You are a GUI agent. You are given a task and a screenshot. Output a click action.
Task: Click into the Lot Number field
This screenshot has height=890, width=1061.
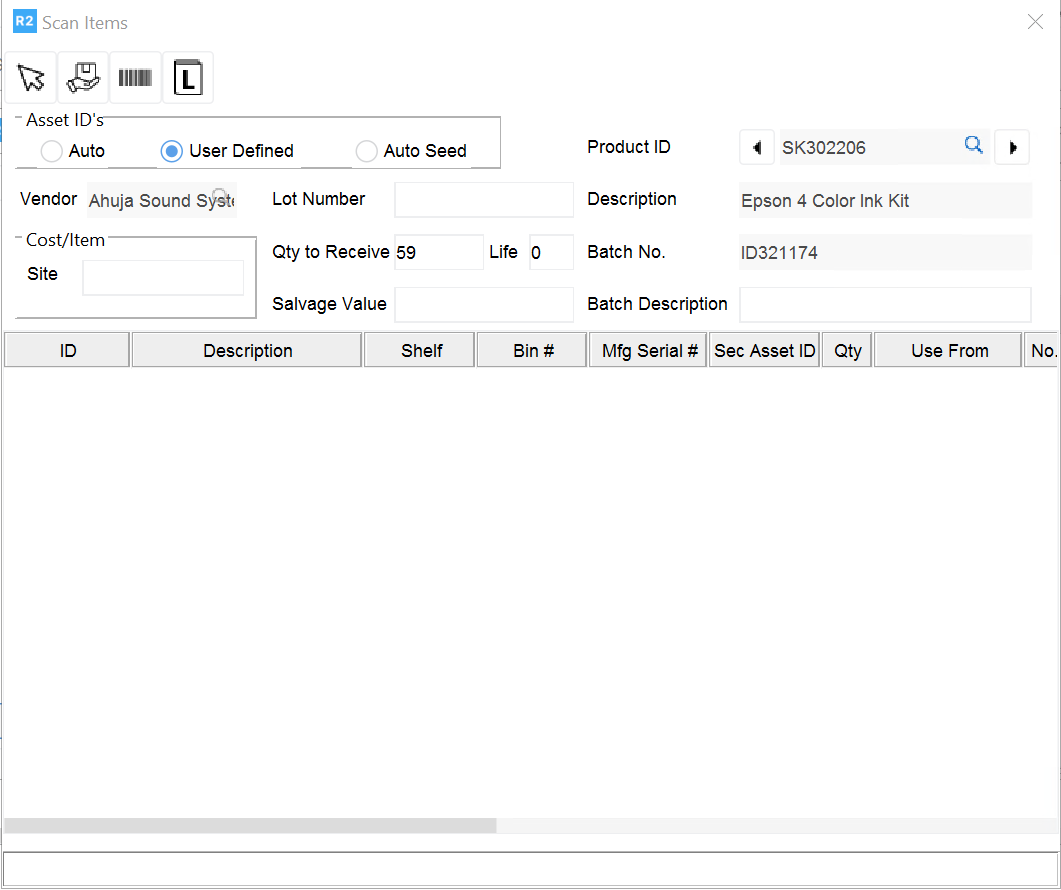coord(484,200)
